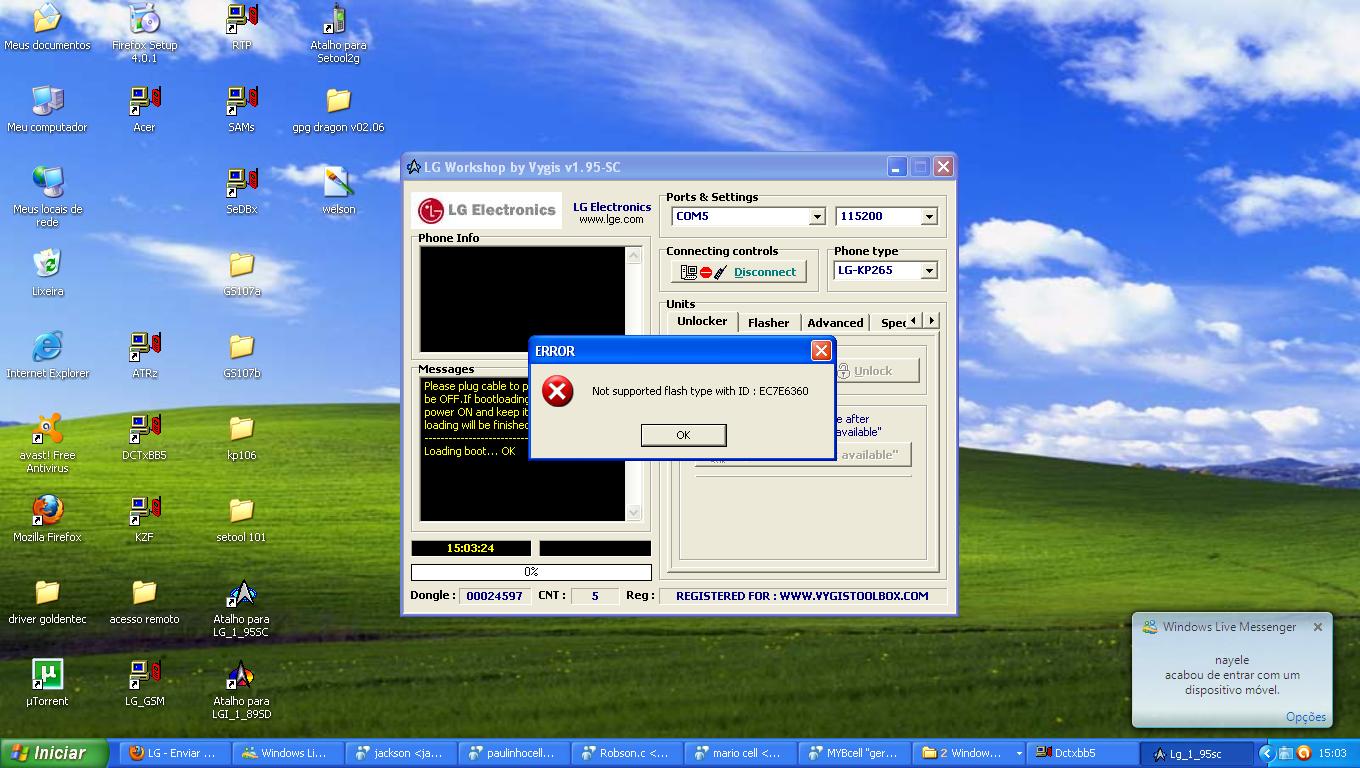Select the KZF desktop shortcut
Viewport: 1360px width, 768px height.
click(x=144, y=519)
